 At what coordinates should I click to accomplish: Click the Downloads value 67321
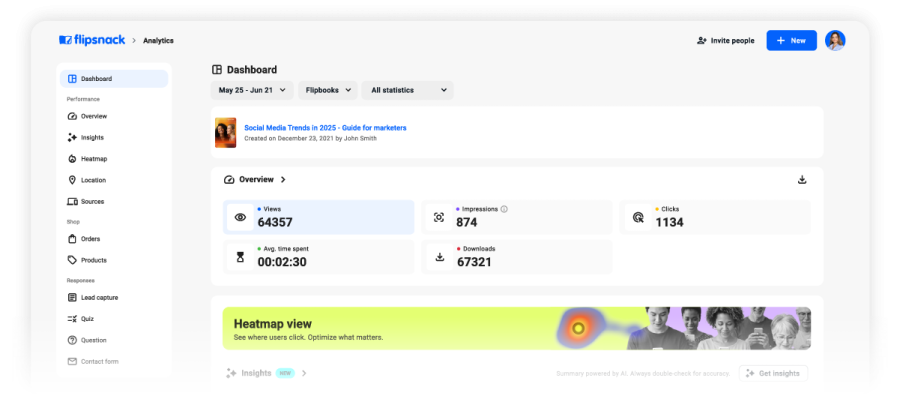(x=474, y=262)
